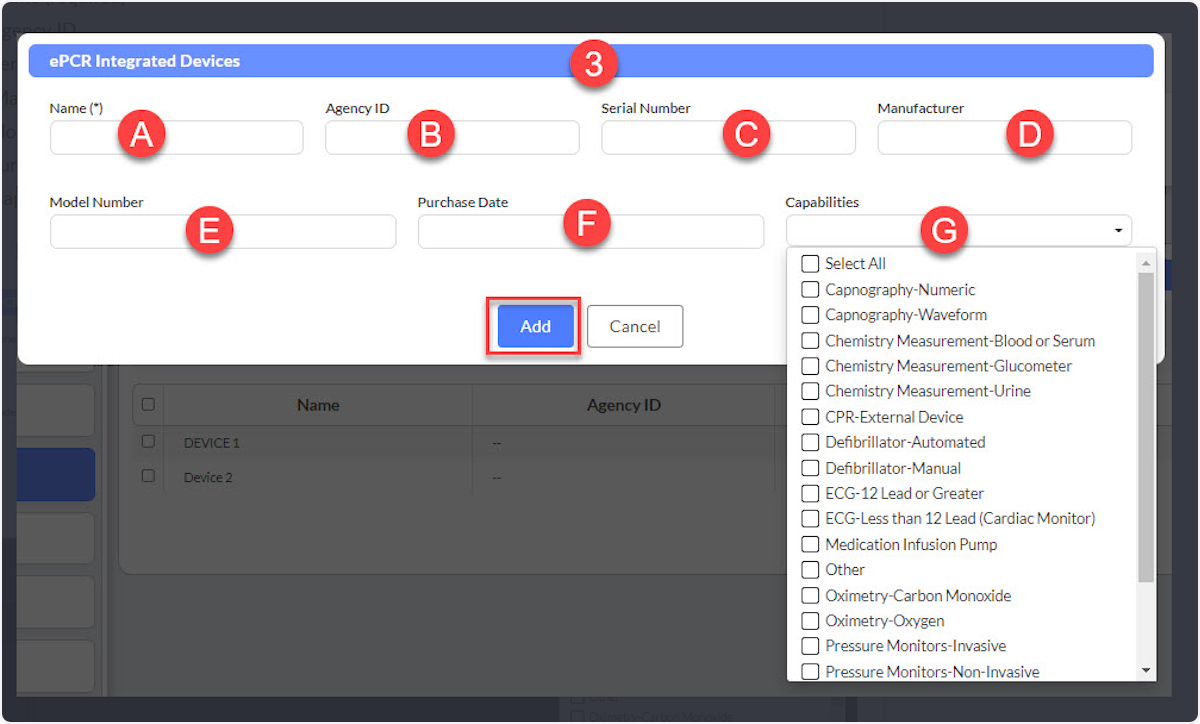This screenshot has width=1200, height=724.
Task: Check ECG-12 Lead or Greater
Action: [810, 493]
